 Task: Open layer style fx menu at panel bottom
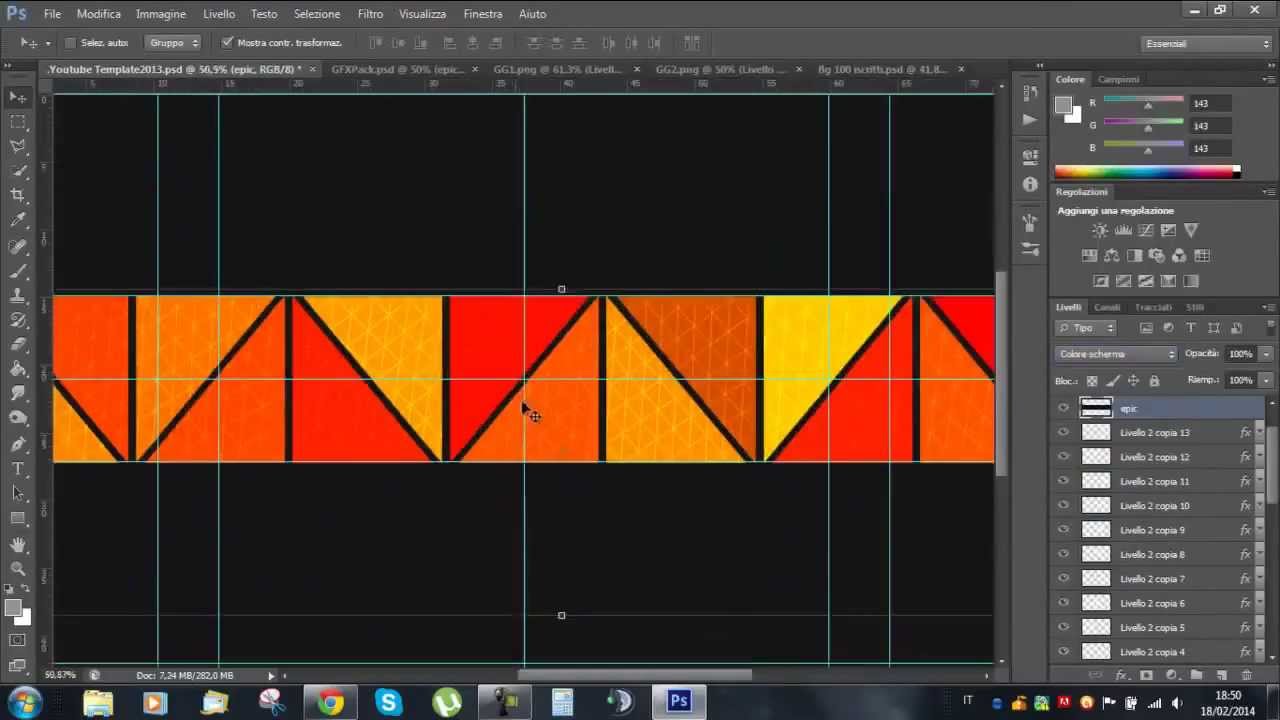click(x=1121, y=676)
